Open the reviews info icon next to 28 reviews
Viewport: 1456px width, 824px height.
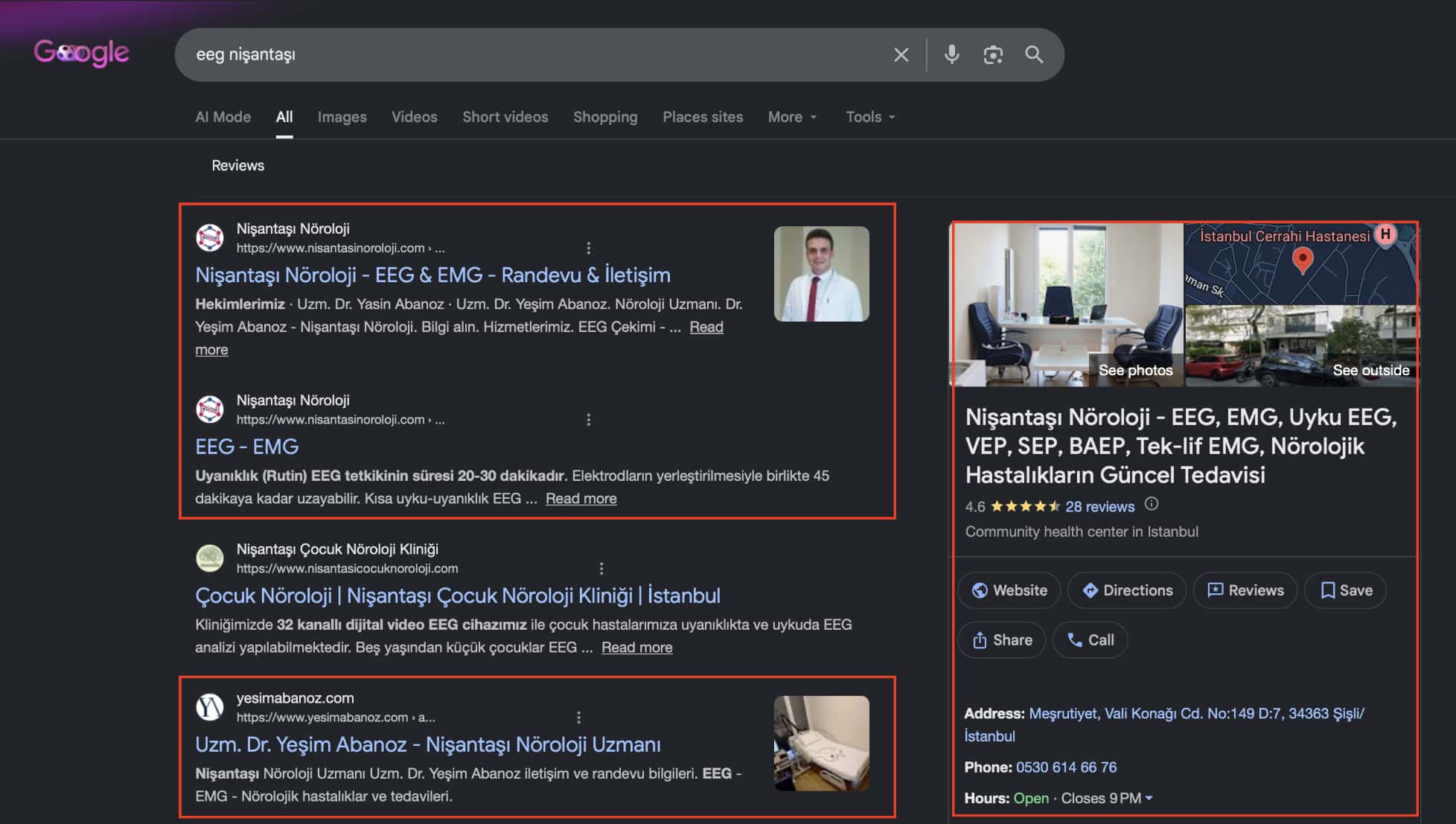pyautogui.click(x=1152, y=505)
